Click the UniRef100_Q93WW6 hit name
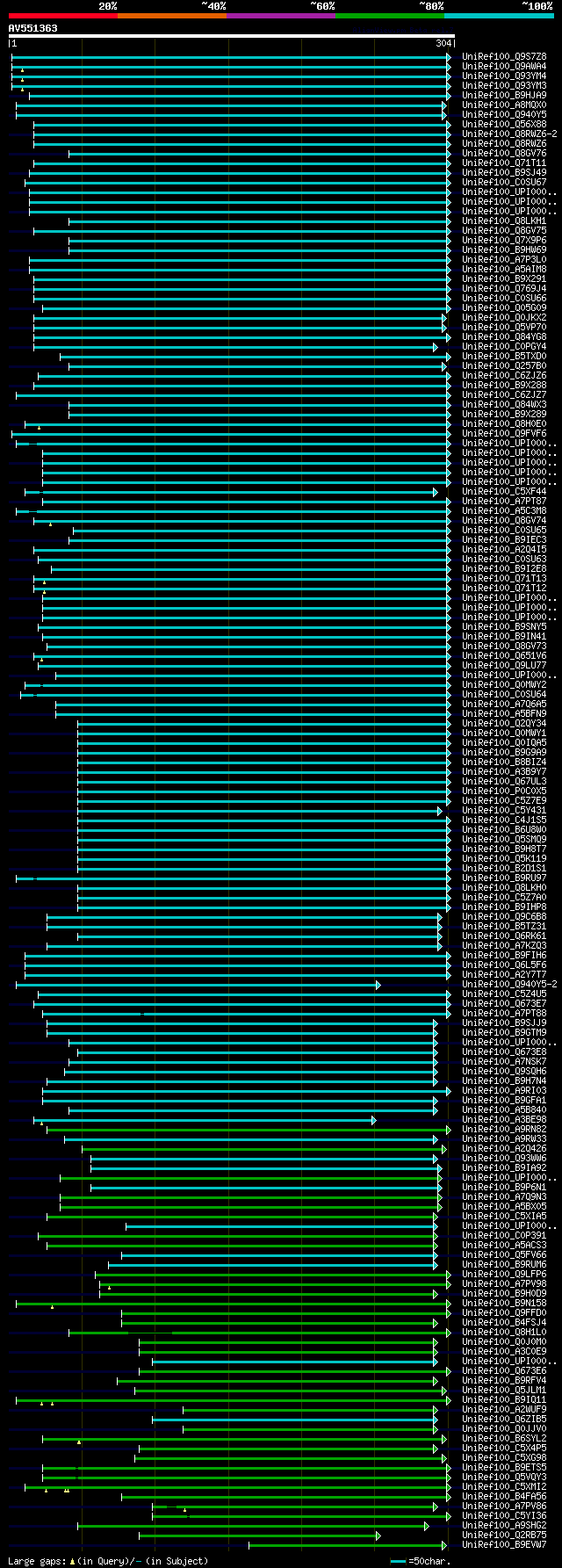The width and height of the screenshot is (562, 1568). point(504,1158)
